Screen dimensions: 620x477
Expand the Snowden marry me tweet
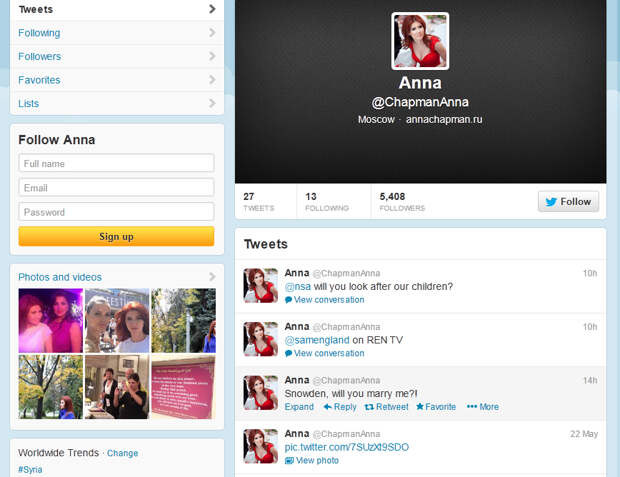(299, 407)
